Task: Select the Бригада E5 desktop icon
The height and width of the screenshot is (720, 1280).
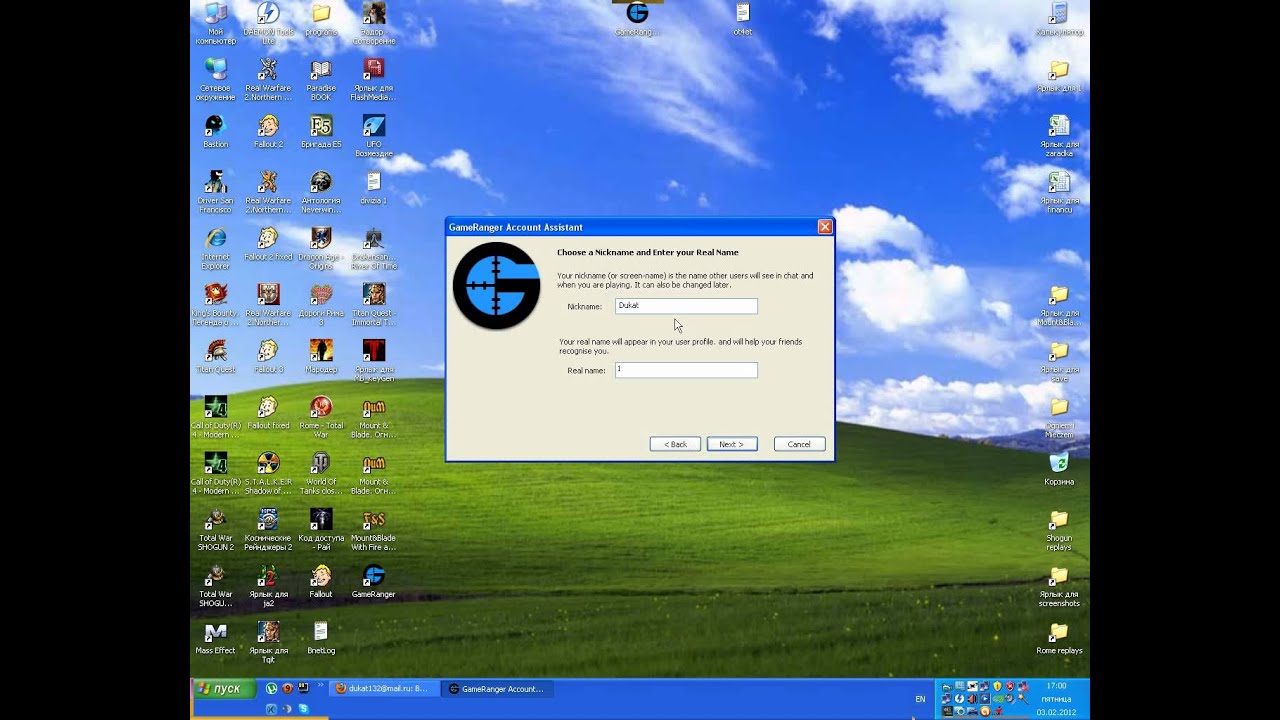Action: pos(321,132)
